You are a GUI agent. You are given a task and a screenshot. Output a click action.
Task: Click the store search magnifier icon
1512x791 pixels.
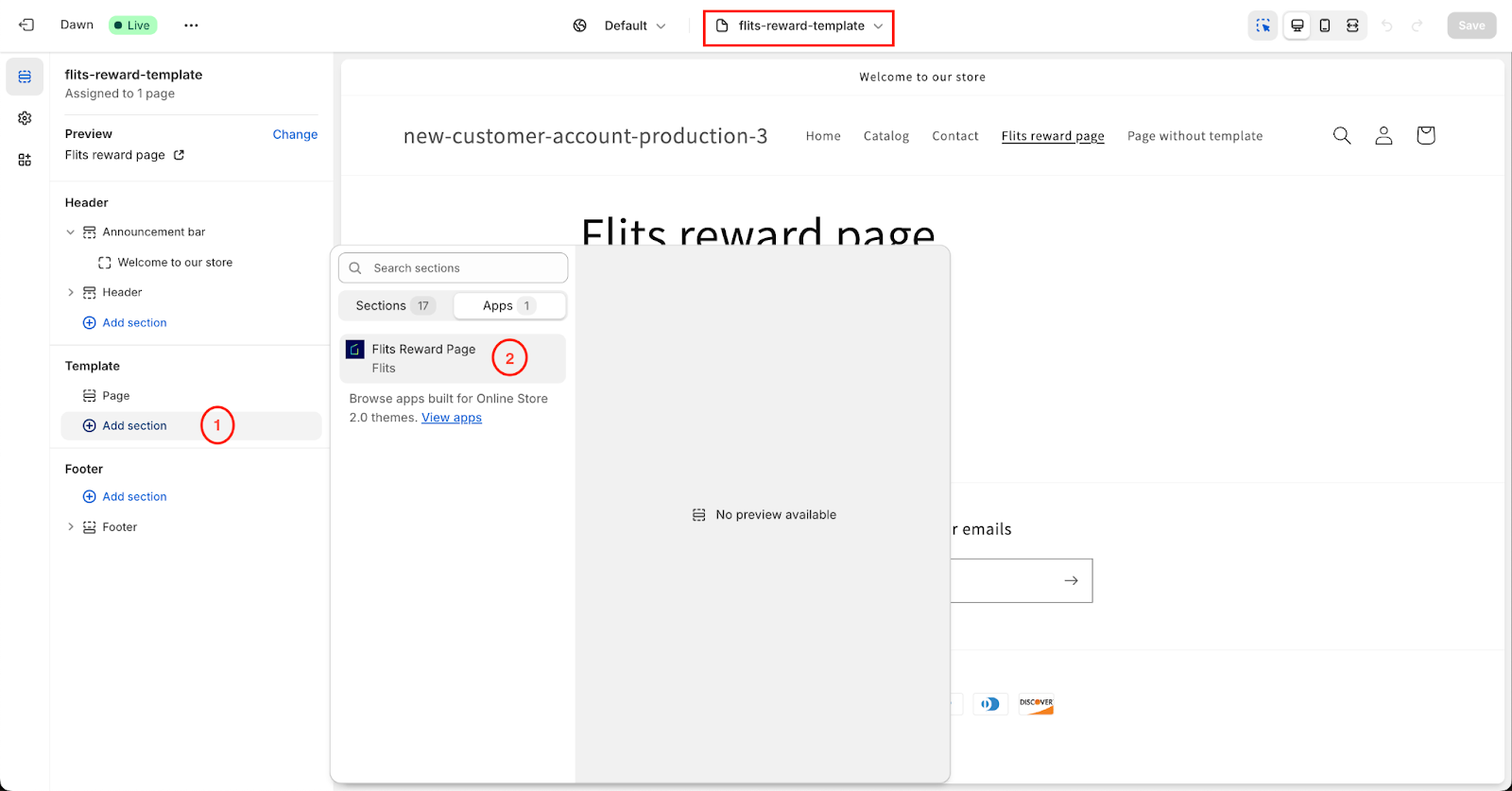1342,135
